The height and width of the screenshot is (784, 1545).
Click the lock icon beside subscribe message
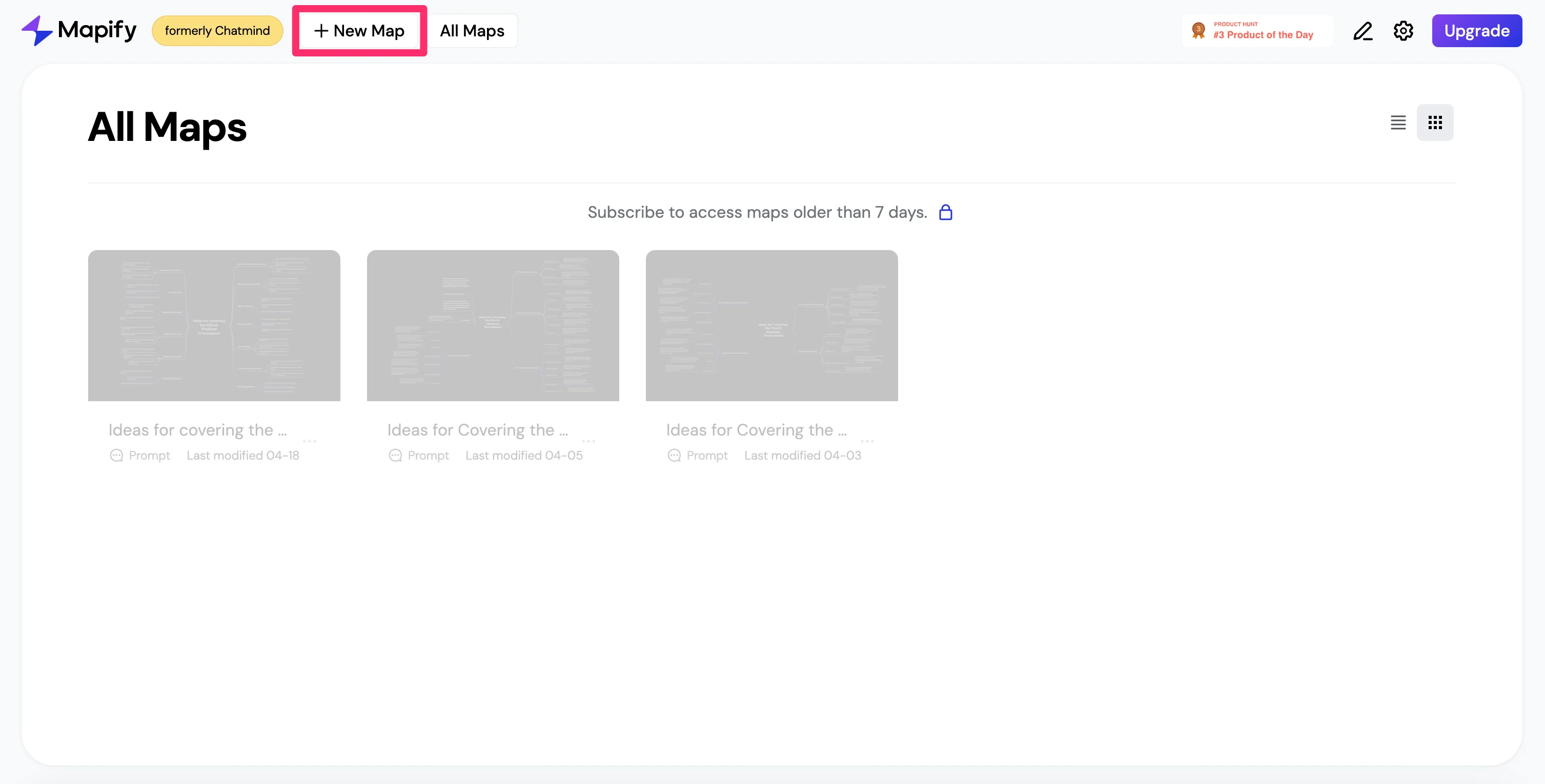pos(945,212)
